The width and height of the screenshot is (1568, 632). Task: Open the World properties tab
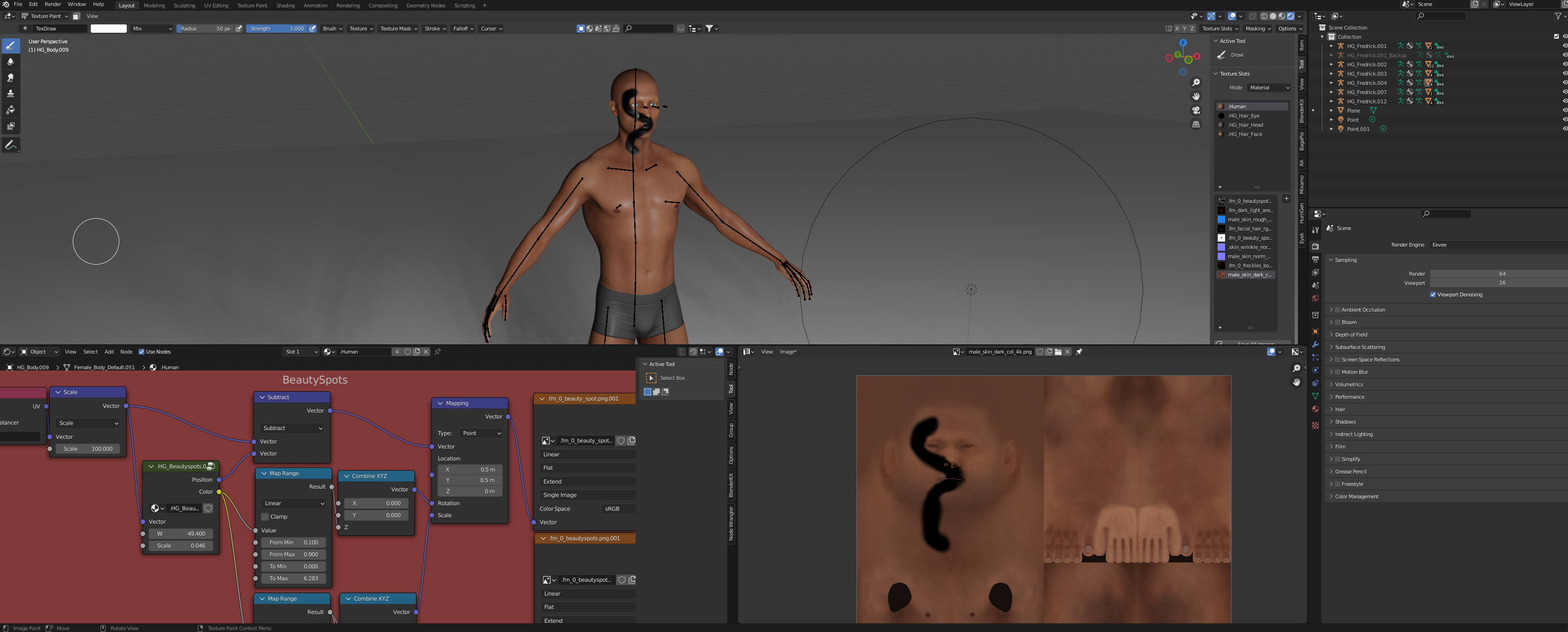coord(1315,298)
